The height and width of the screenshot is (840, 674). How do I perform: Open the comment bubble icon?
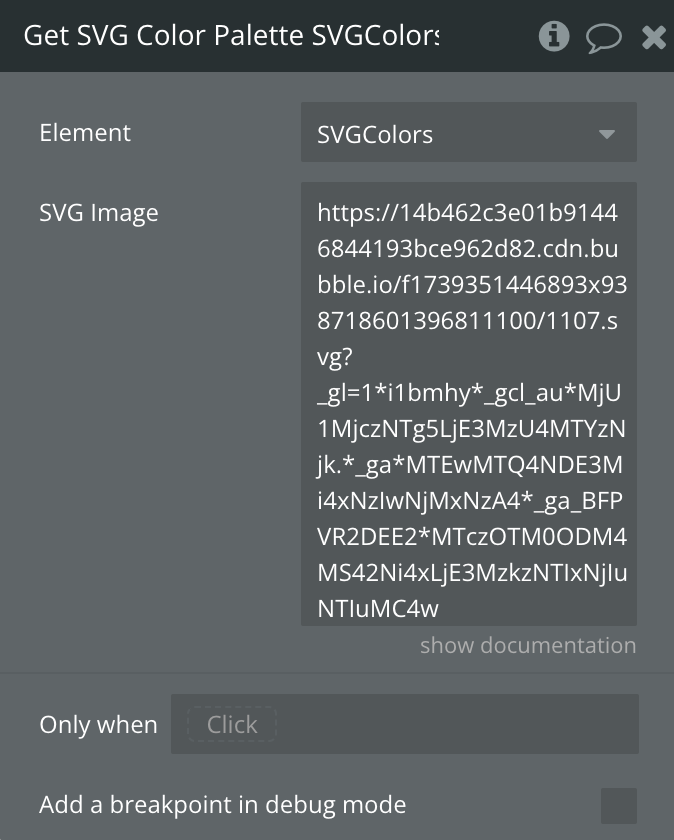point(603,38)
